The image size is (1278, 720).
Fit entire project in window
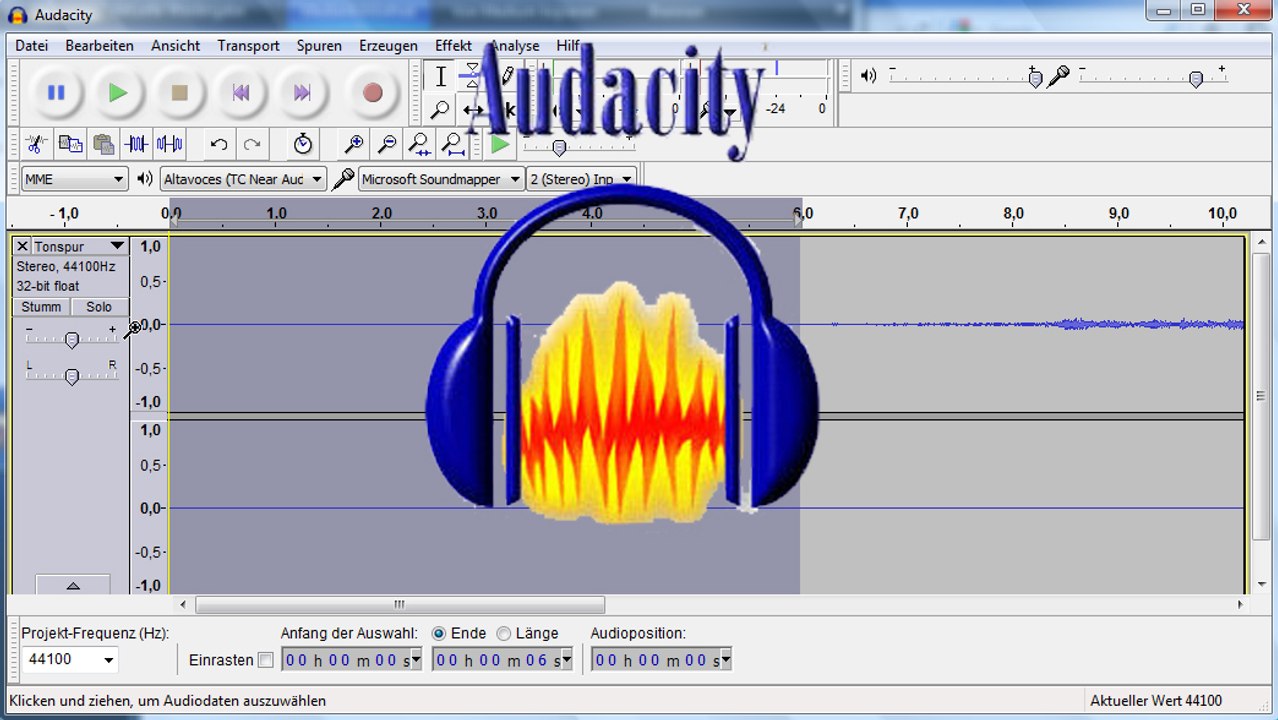pyautogui.click(x=453, y=144)
